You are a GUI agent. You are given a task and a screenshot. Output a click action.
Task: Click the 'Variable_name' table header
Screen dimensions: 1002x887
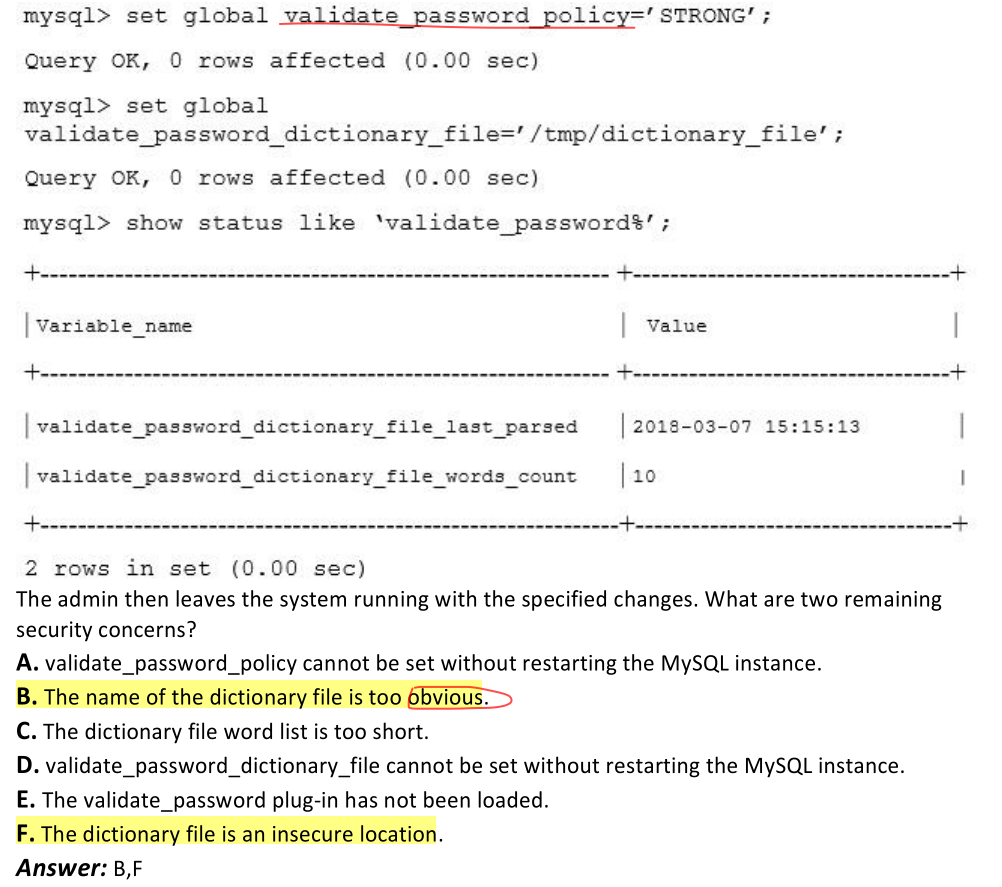pos(114,326)
